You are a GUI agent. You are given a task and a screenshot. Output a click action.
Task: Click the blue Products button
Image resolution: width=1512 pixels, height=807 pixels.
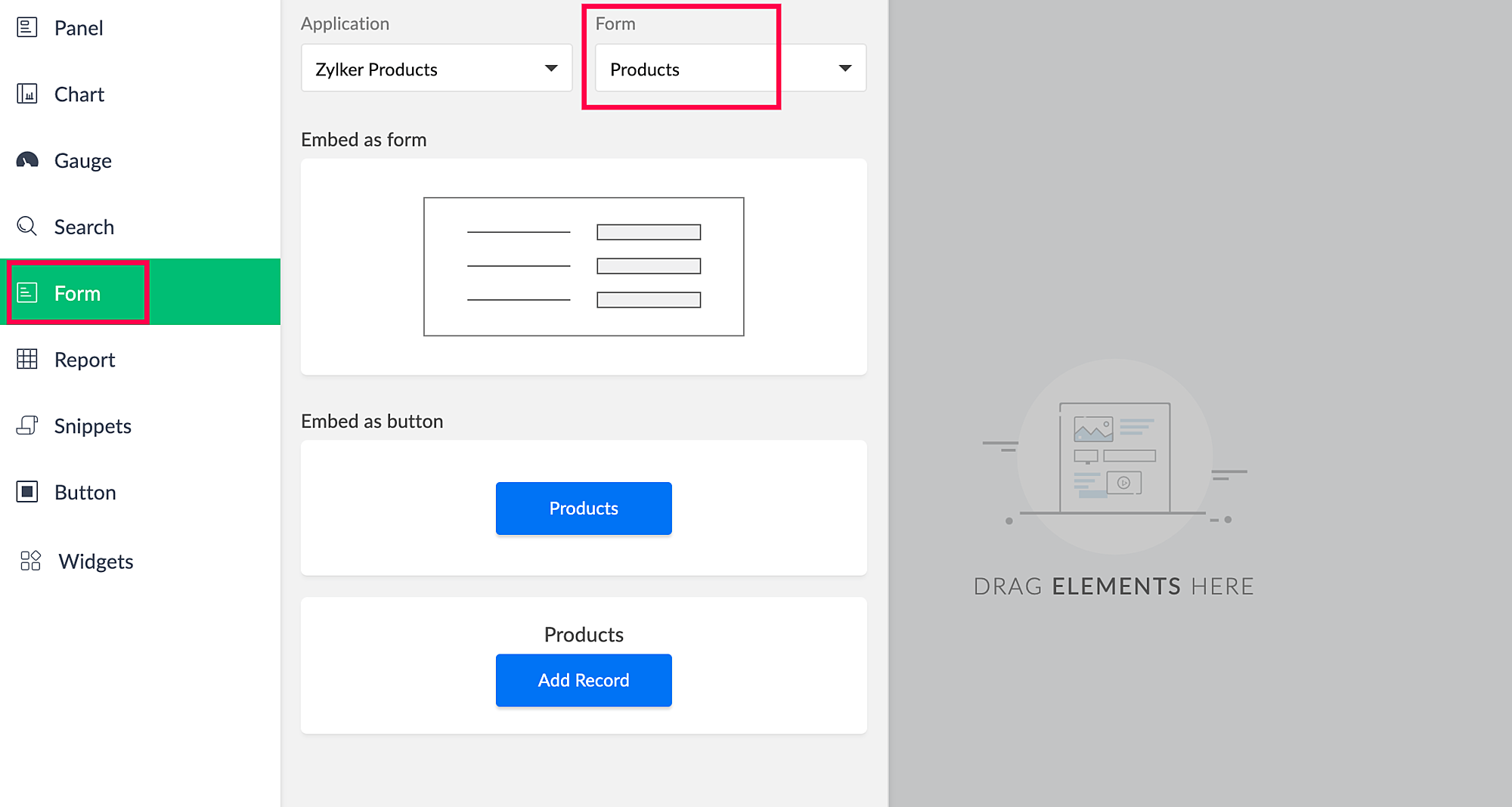point(584,509)
